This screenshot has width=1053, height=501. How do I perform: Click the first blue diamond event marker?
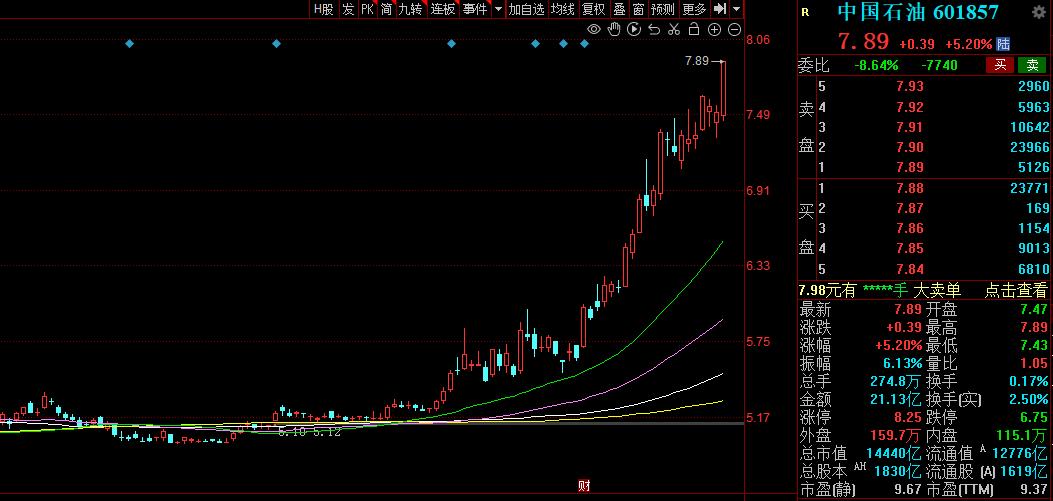(130, 44)
